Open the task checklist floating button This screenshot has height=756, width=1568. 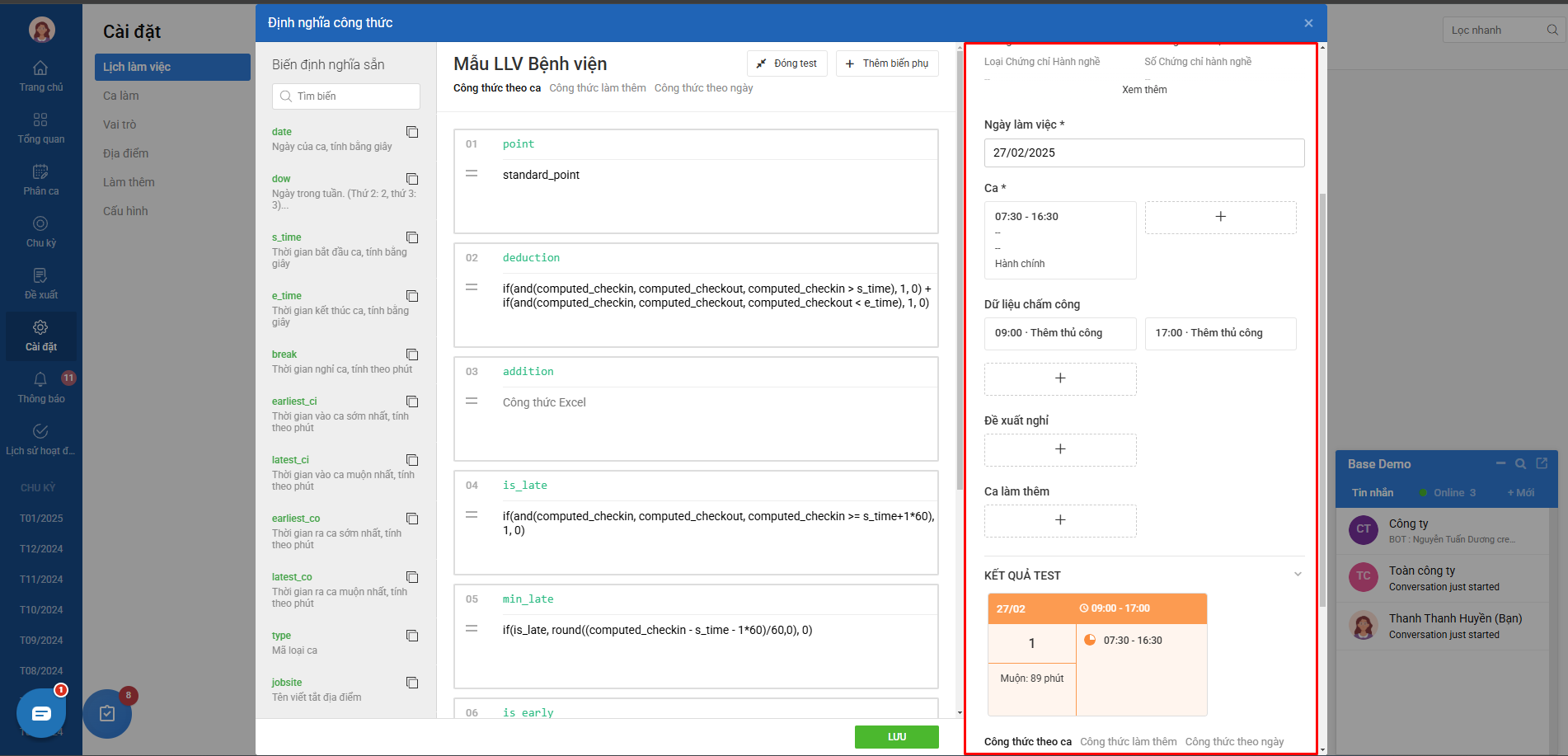click(x=107, y=713)
